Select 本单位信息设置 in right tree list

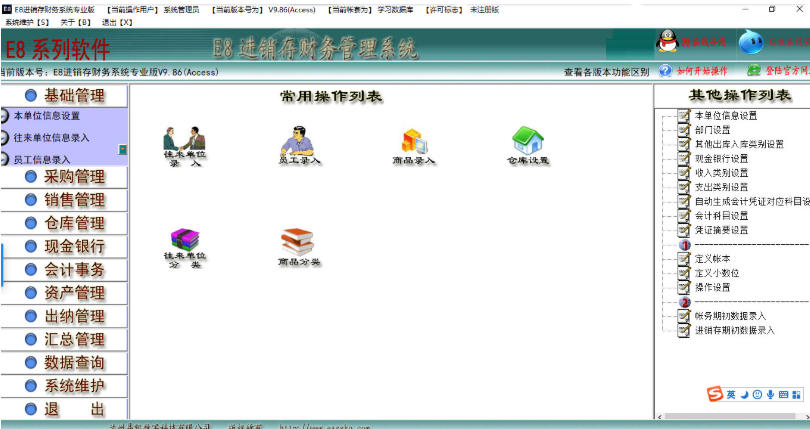[726, 116]
